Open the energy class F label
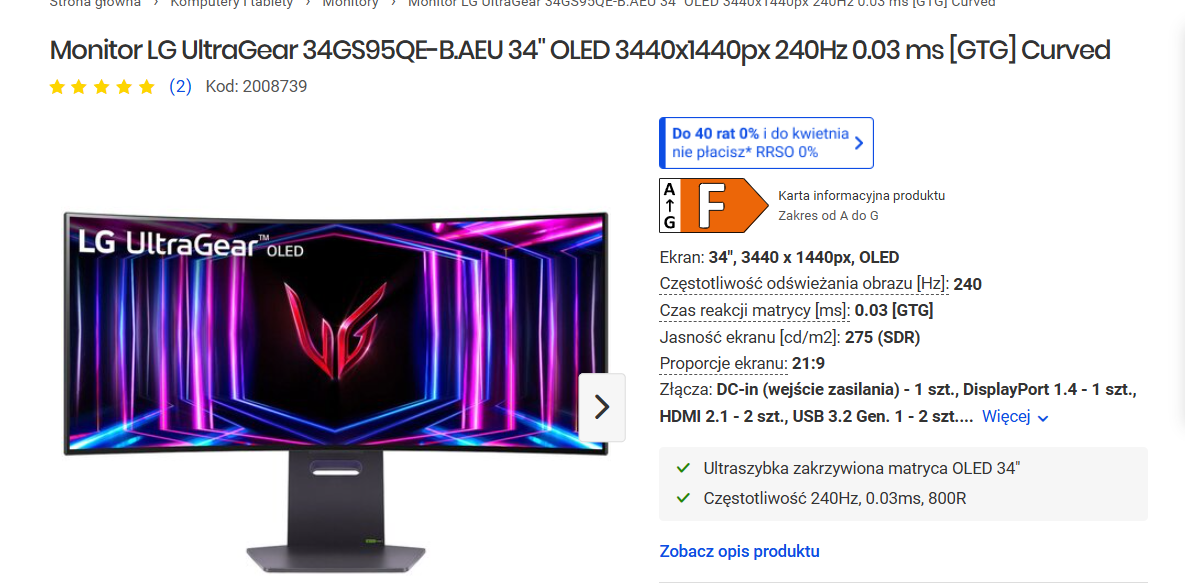The width and height of the screenshot is (1185, 583). click(x=713, y=205)
